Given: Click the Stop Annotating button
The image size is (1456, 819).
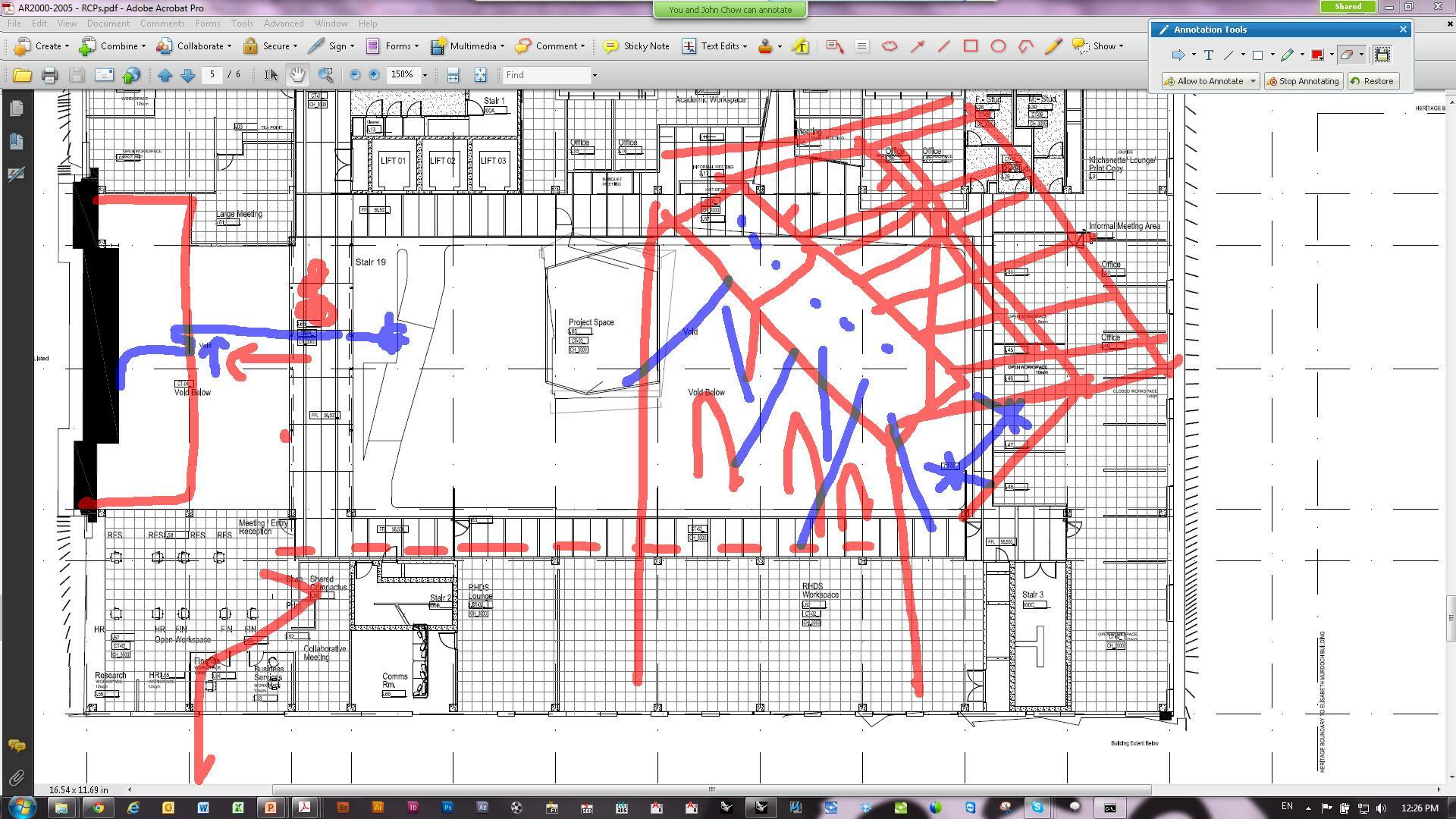Looking at the screenshot, I should pyautogui.click(x=1303, y=81).
